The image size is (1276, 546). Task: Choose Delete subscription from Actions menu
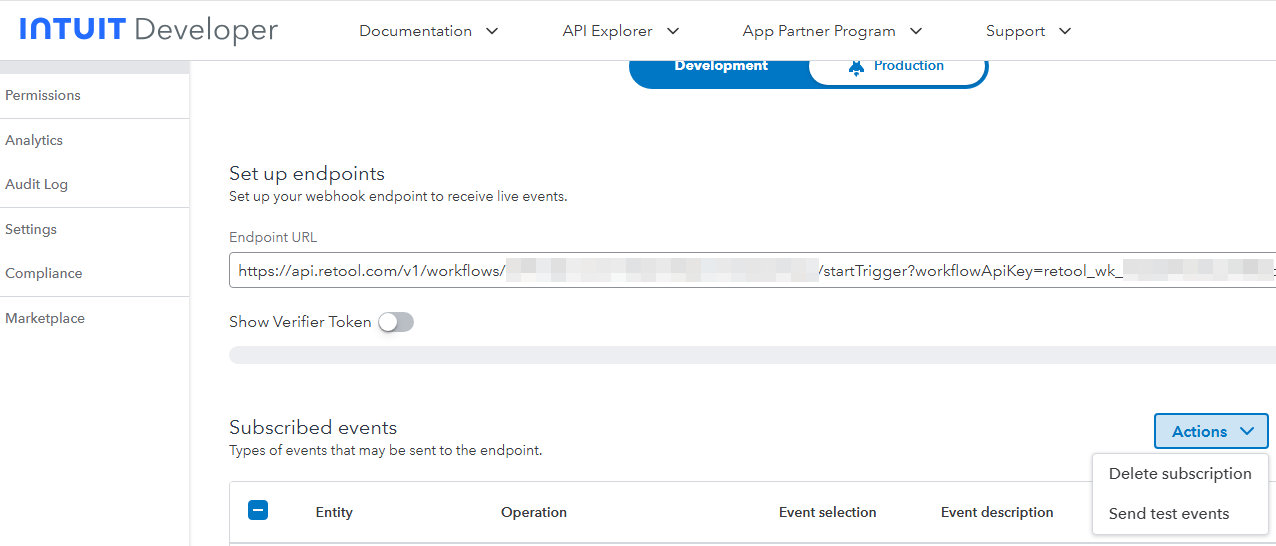click(1180, 474)
